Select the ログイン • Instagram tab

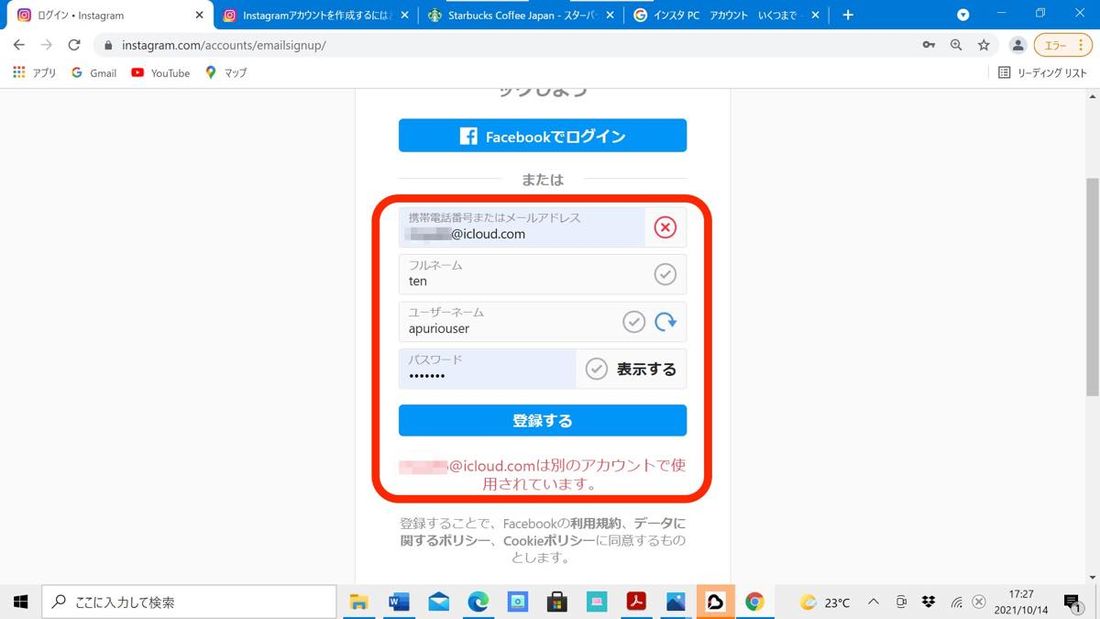pos(109,15)
